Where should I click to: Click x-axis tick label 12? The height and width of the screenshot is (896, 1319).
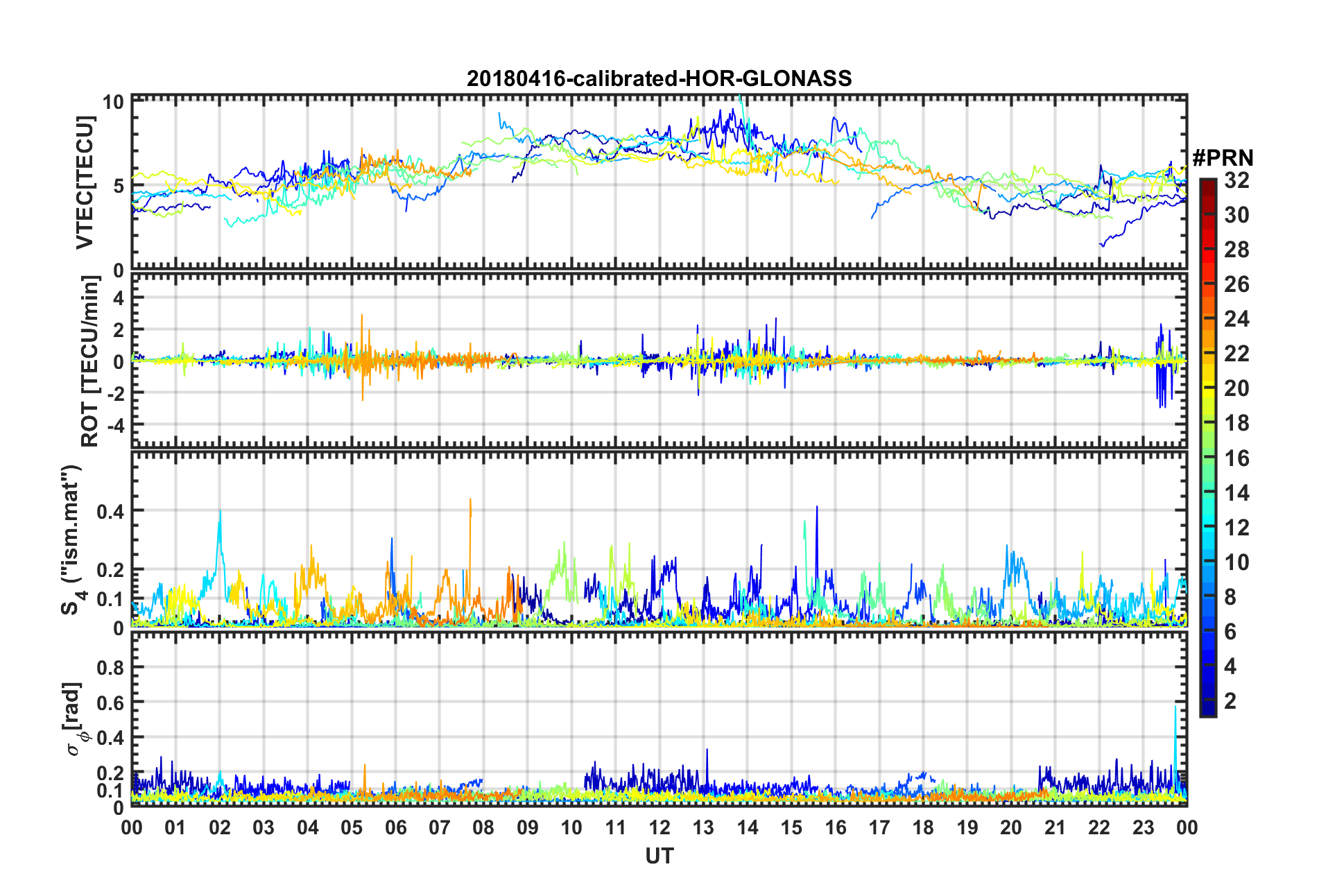pos(659,827)
